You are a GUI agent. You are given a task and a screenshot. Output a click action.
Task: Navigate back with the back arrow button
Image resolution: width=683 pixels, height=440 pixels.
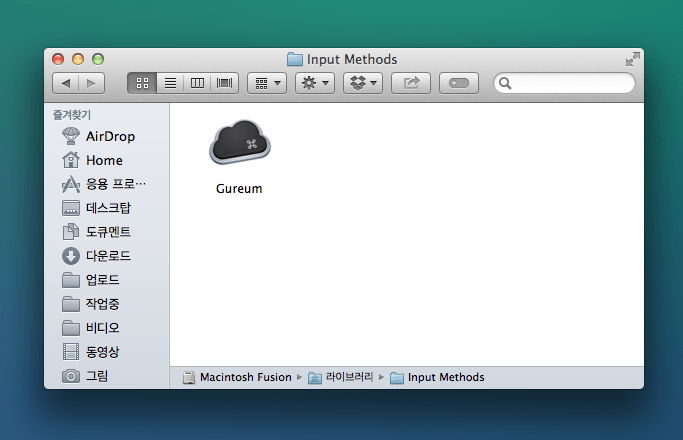click(66, 83)
